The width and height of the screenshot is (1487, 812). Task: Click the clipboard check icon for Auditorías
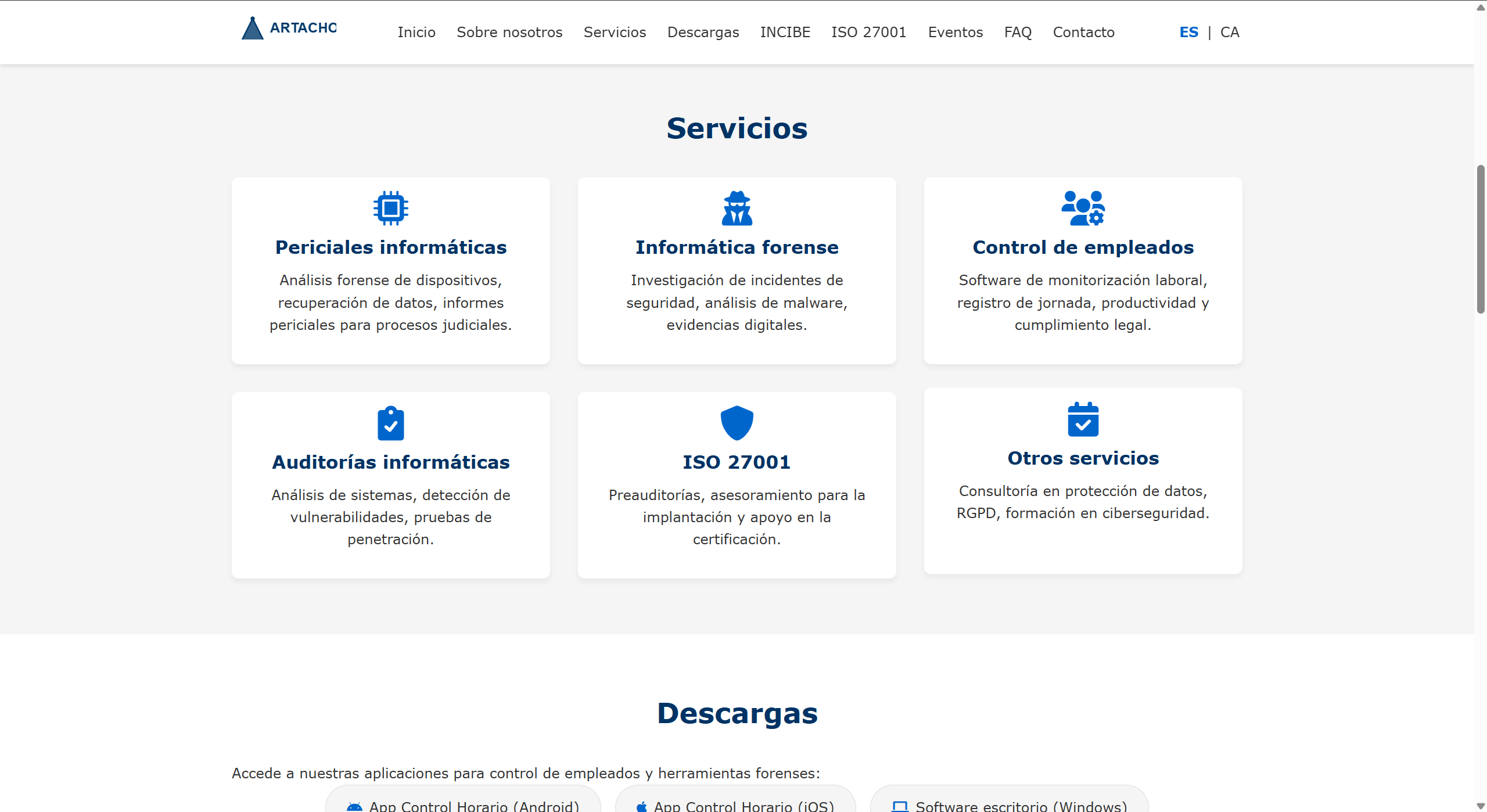pos(390,423)
